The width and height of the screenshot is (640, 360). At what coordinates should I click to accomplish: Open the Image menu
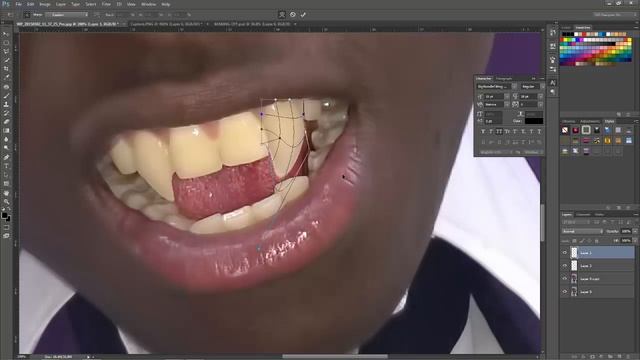[x=45, y=4]
